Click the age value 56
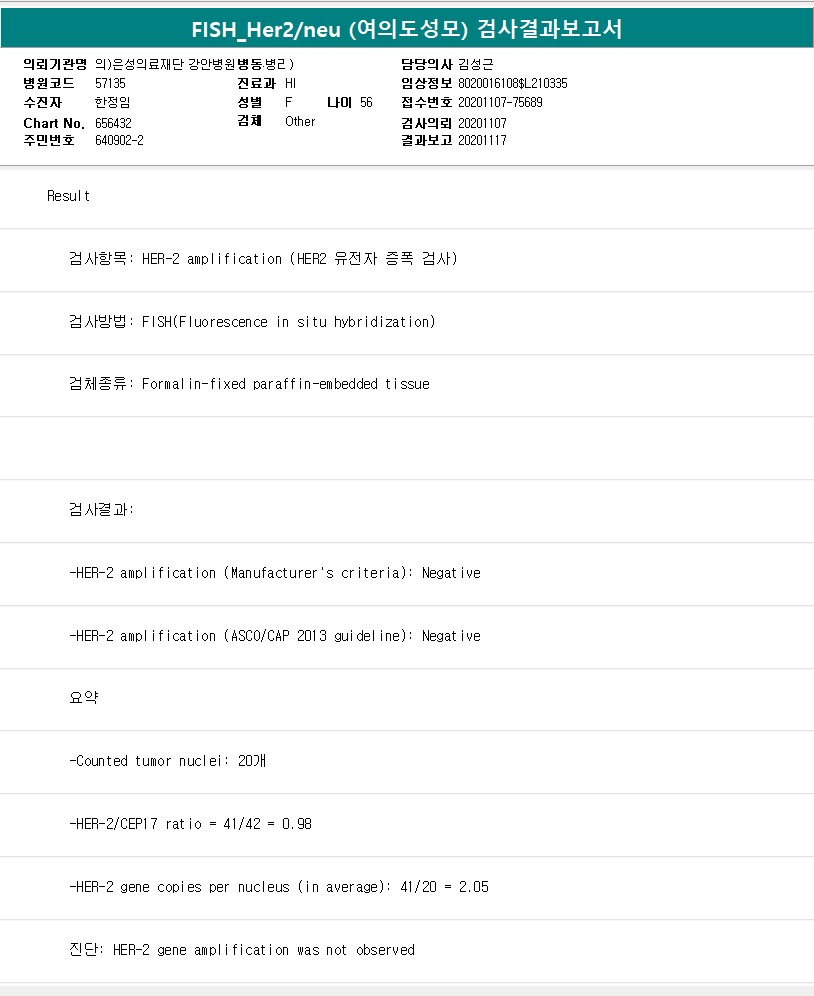This screenshot has width=814, height=996. point(366,103)
